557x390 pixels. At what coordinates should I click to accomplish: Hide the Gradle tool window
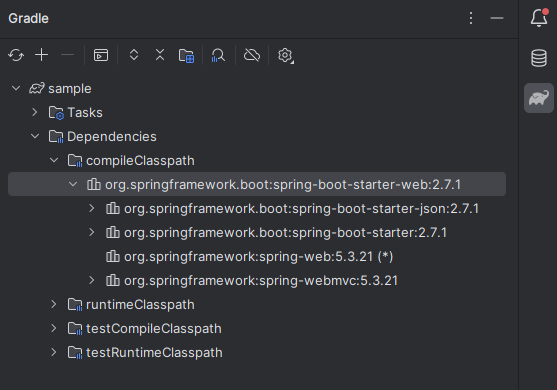[497, 18]
